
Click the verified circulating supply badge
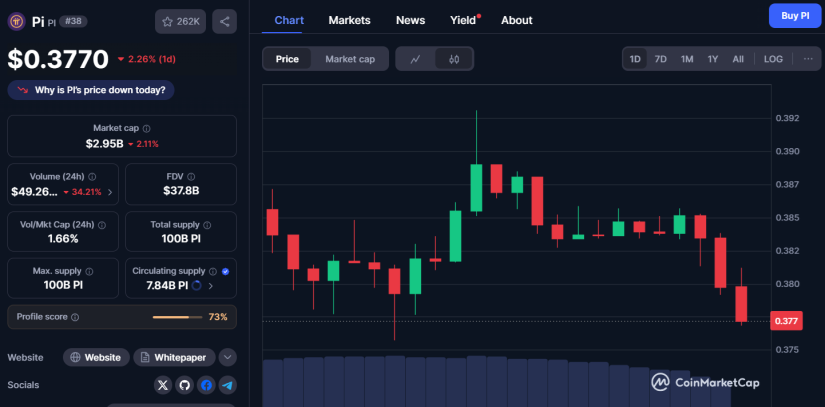click(x=226, y=271)
